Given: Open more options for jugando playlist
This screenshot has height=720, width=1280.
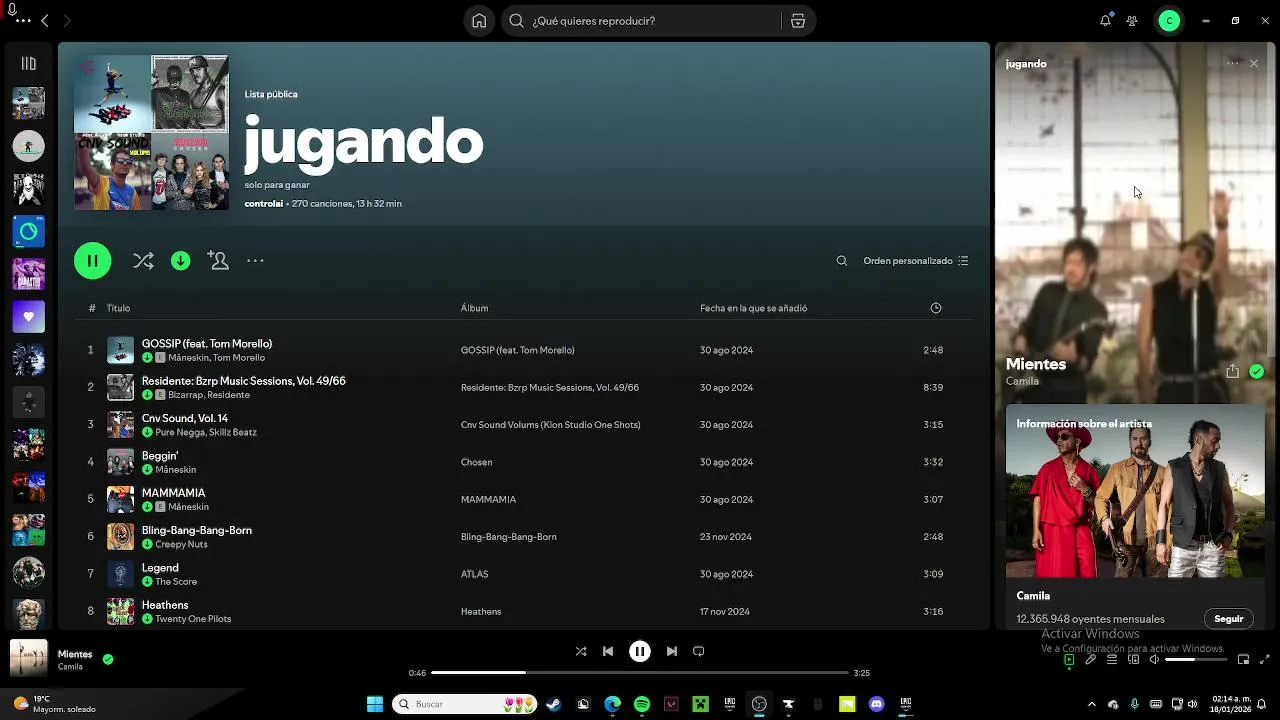Looking at the screenshot, I should (x=255, y=261).
